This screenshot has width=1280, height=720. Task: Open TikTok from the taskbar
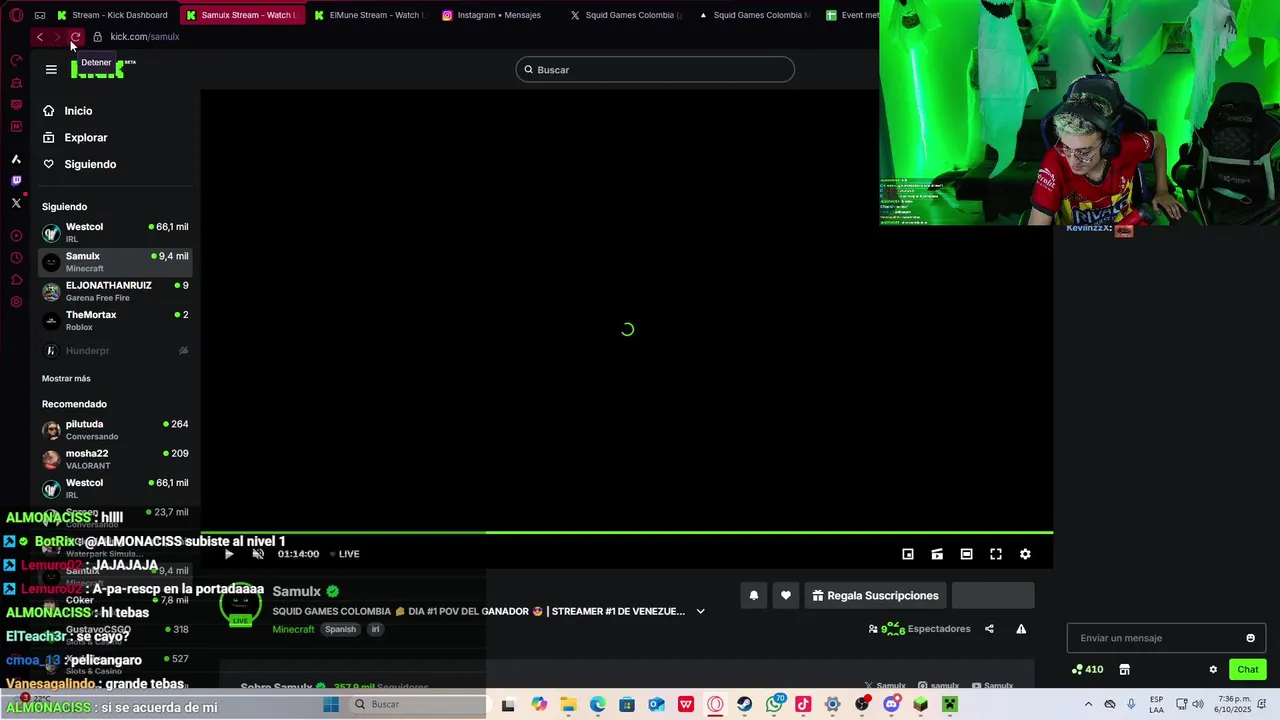pyautogui.click(x=803, y=705)
